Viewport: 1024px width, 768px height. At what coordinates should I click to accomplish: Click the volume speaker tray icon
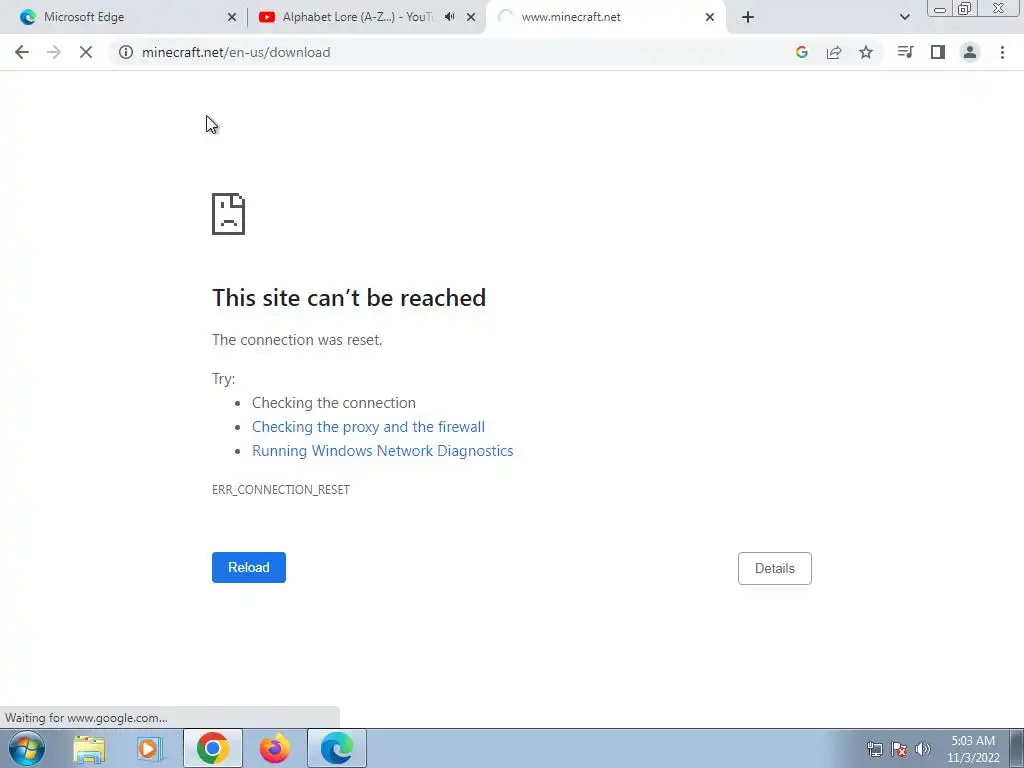click(x=923, y=749)
